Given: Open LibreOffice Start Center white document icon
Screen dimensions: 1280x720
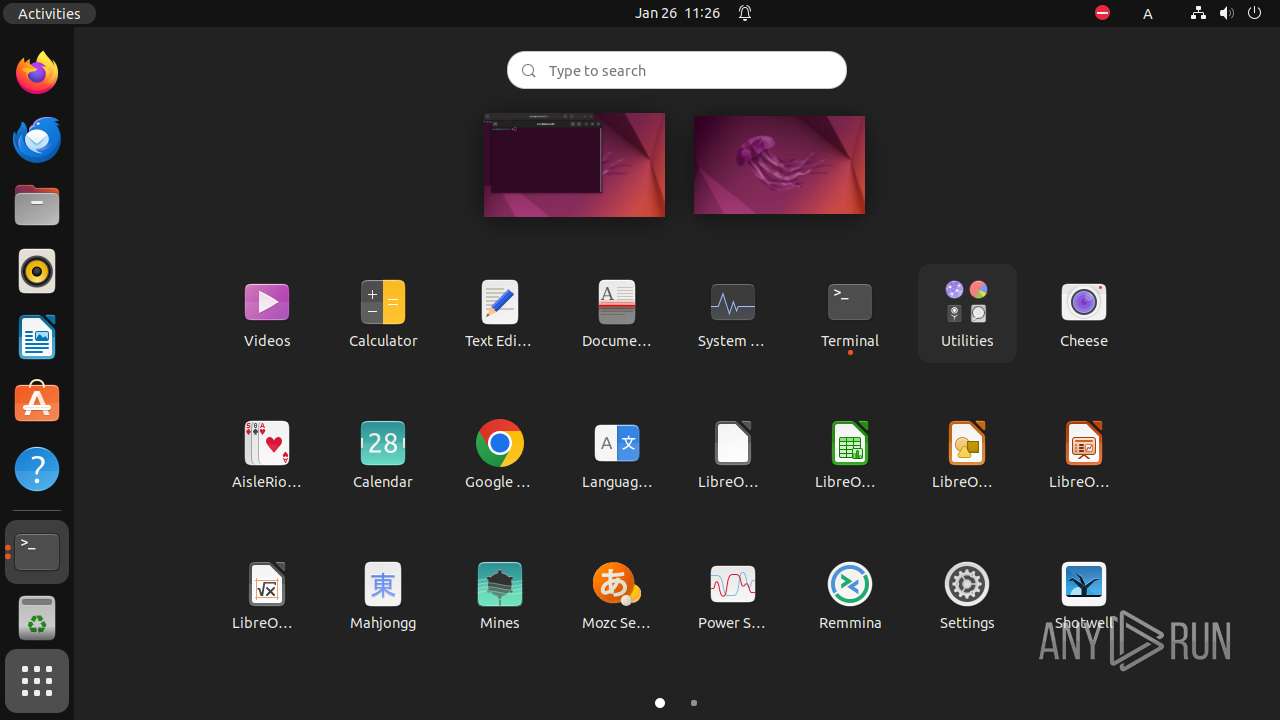Looking at the screenshot, I should (733, 454).
